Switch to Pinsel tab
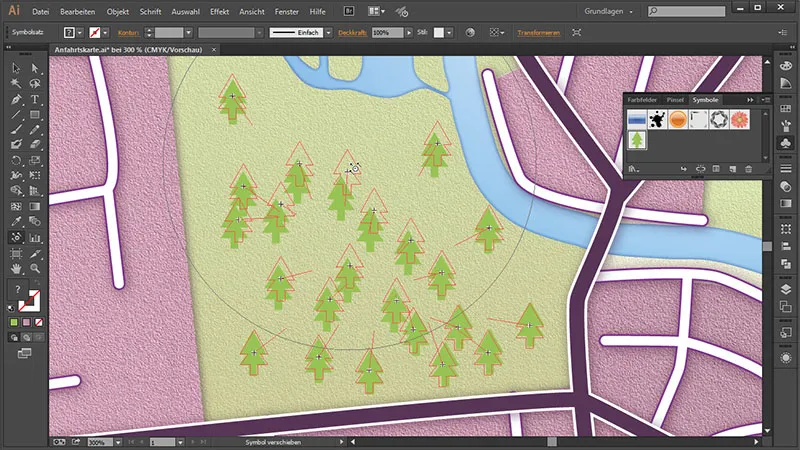 (674, 100)
